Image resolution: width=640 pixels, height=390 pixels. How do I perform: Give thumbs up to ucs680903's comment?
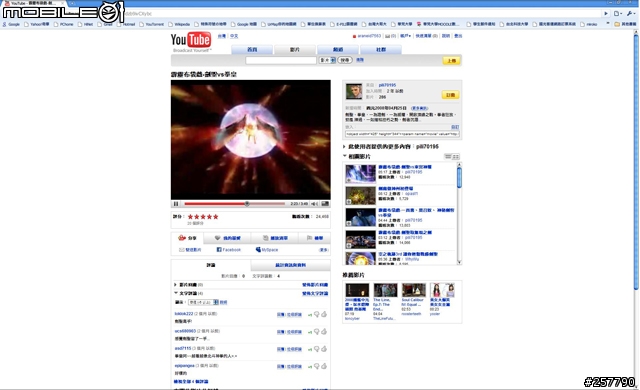324,332
